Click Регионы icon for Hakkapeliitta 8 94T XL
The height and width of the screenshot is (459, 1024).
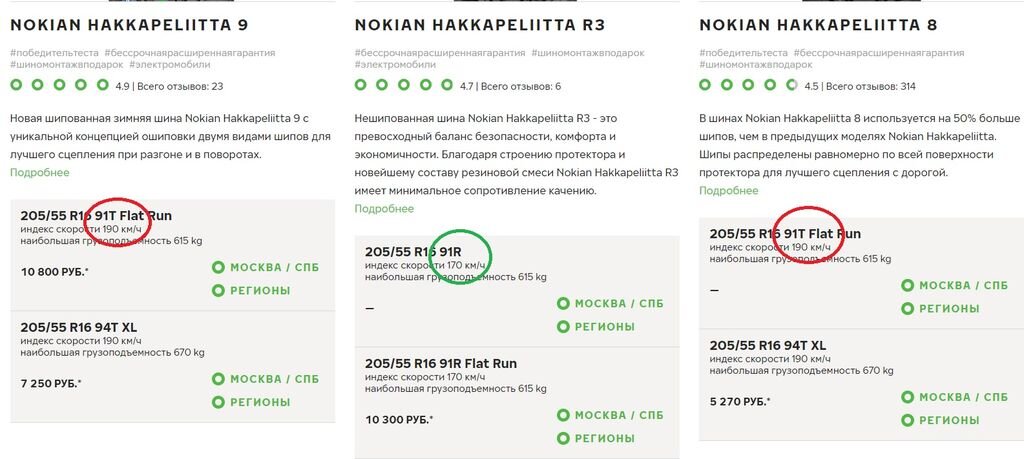[x=908, y=420]
